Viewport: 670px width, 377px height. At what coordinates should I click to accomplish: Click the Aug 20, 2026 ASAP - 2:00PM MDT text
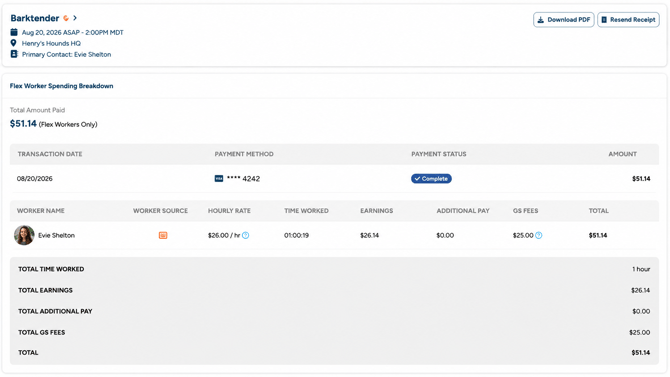point(73,32)
